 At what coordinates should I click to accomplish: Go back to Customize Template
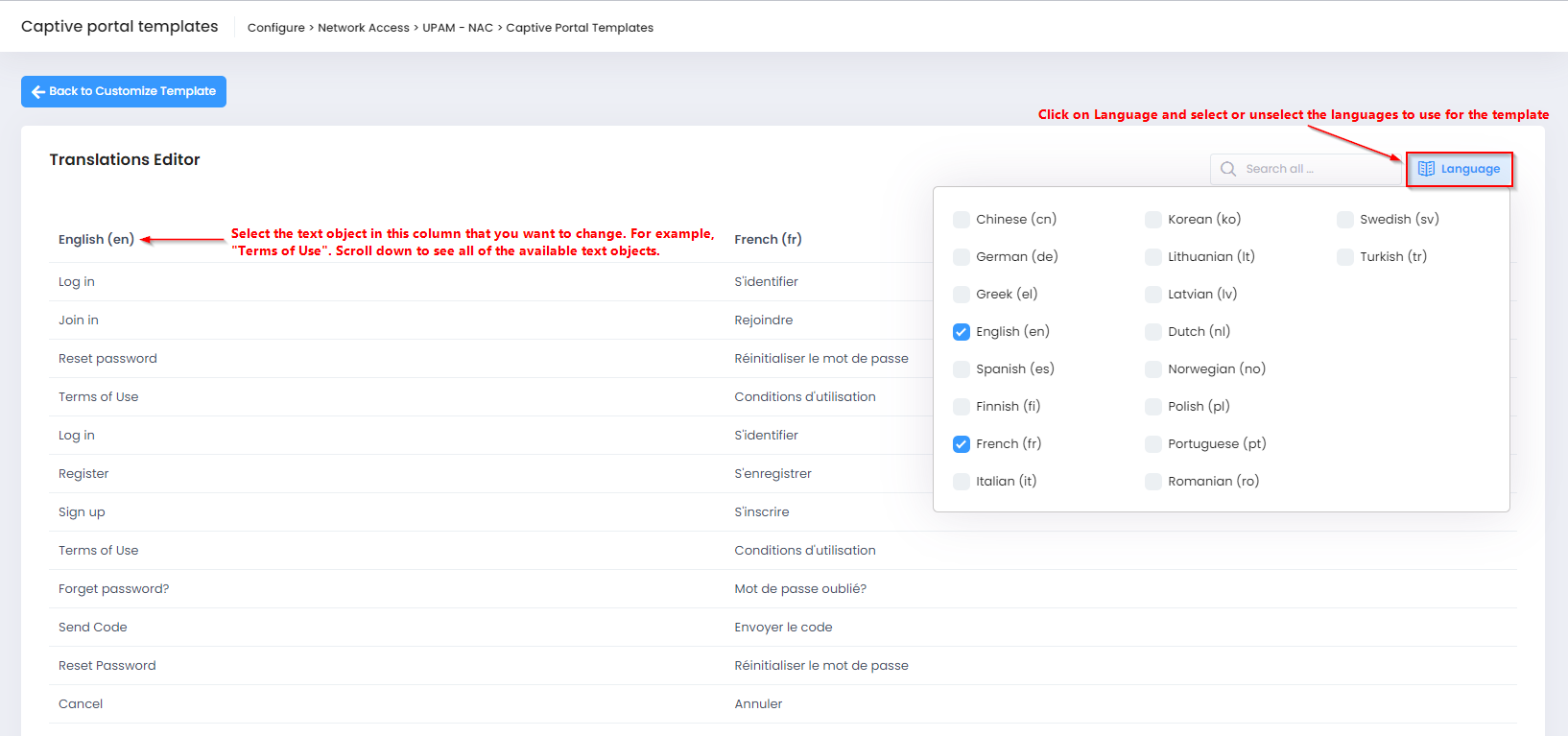pos(124,92)
